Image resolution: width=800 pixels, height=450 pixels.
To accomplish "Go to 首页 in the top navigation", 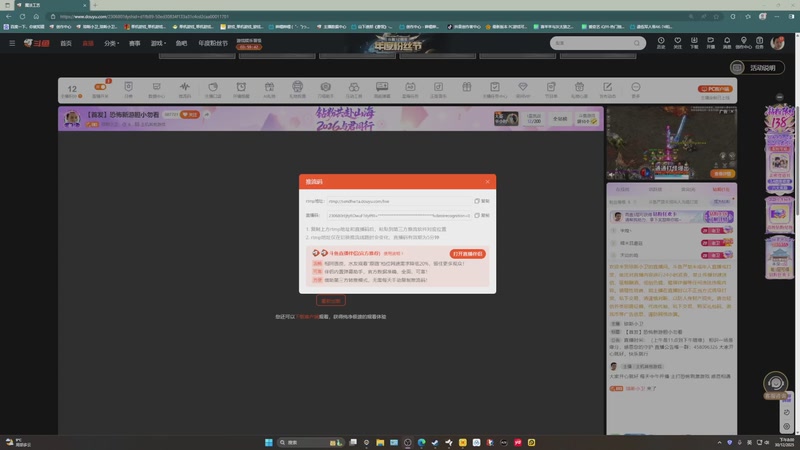I will [66, 43].
